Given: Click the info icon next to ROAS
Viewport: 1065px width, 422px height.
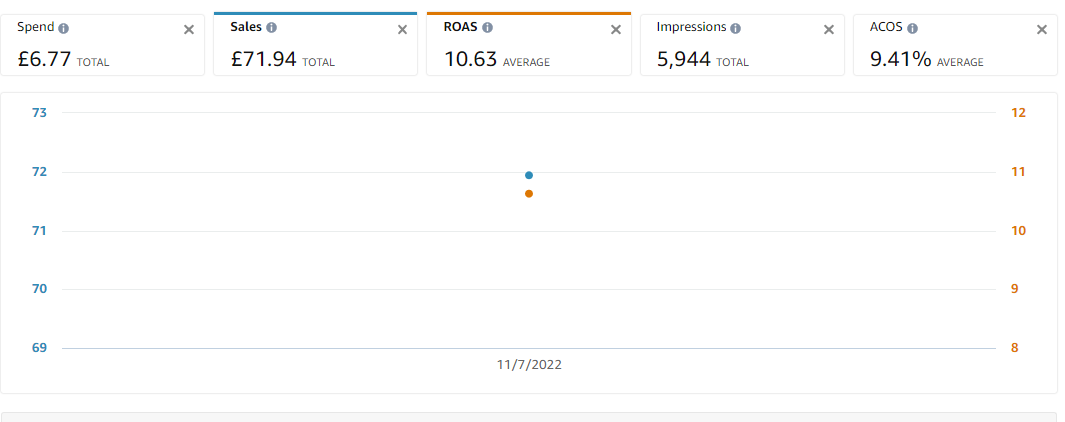Looking at the screenshot, I should click(487, 28).
